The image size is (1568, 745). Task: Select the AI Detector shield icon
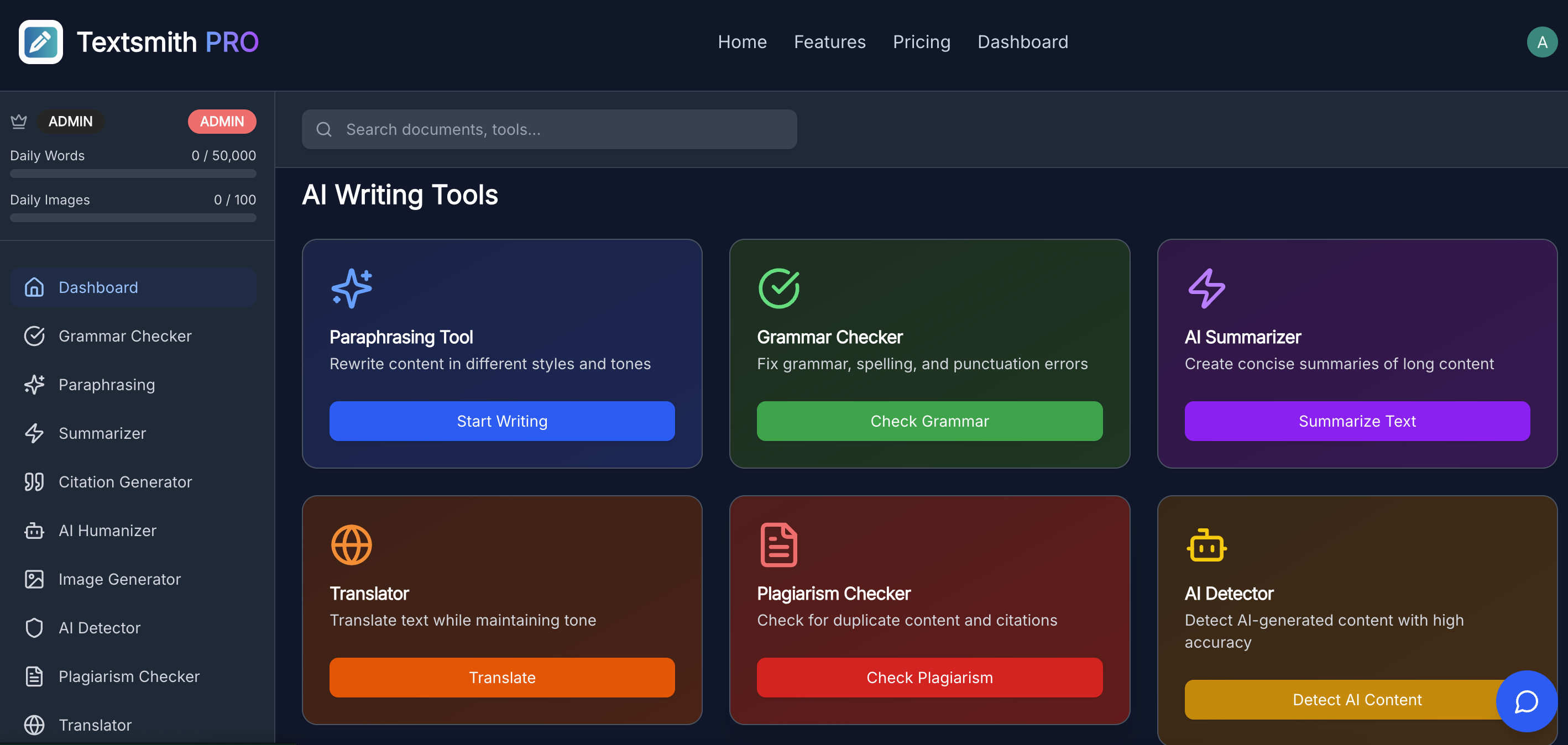pos(35,627)
